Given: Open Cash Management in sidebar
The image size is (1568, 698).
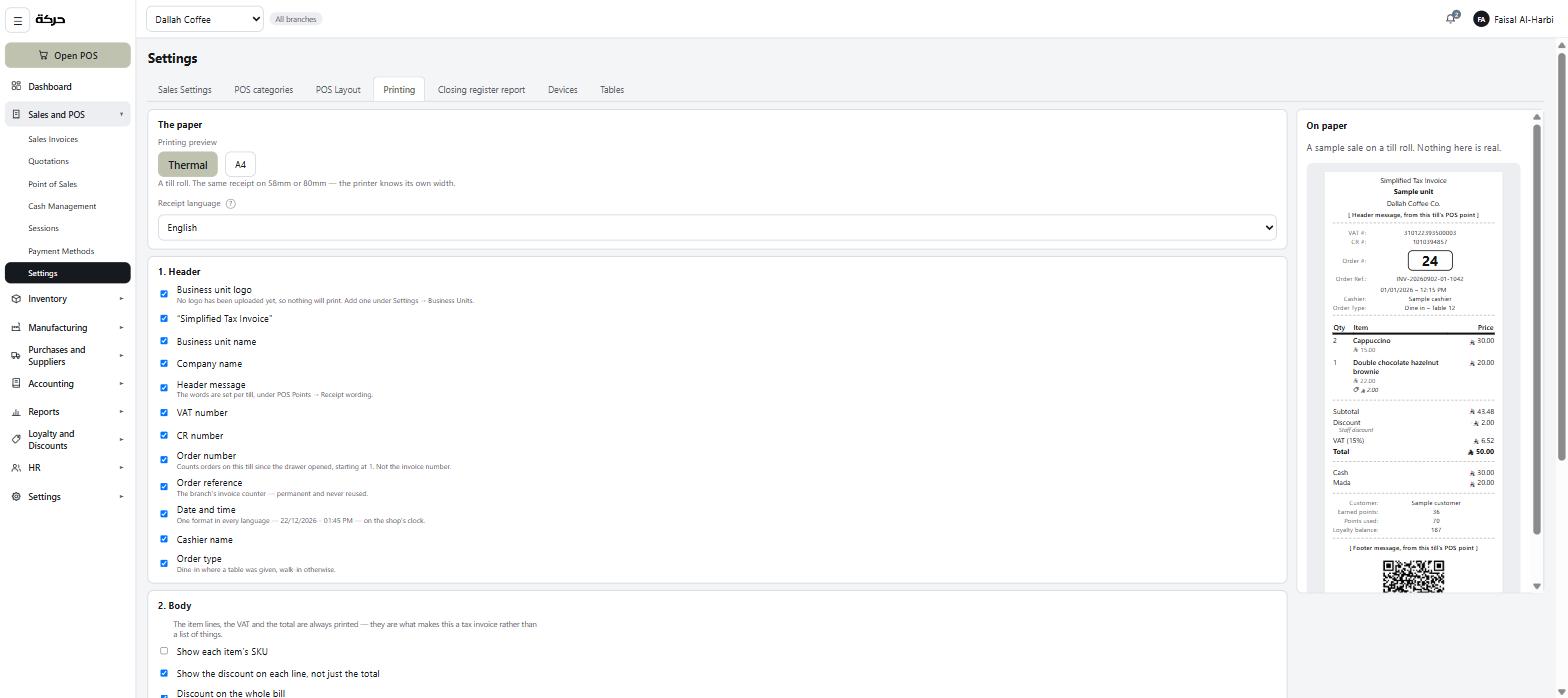Looking at the screenshot, I should click(62, 206).
